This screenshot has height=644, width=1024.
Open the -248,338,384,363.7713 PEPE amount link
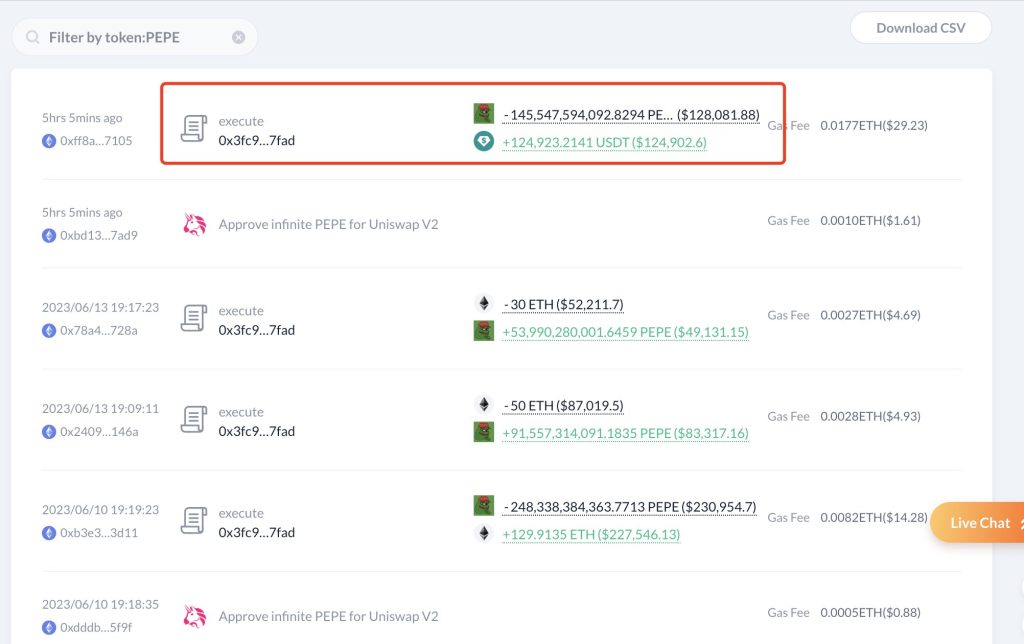pos(629,506)
